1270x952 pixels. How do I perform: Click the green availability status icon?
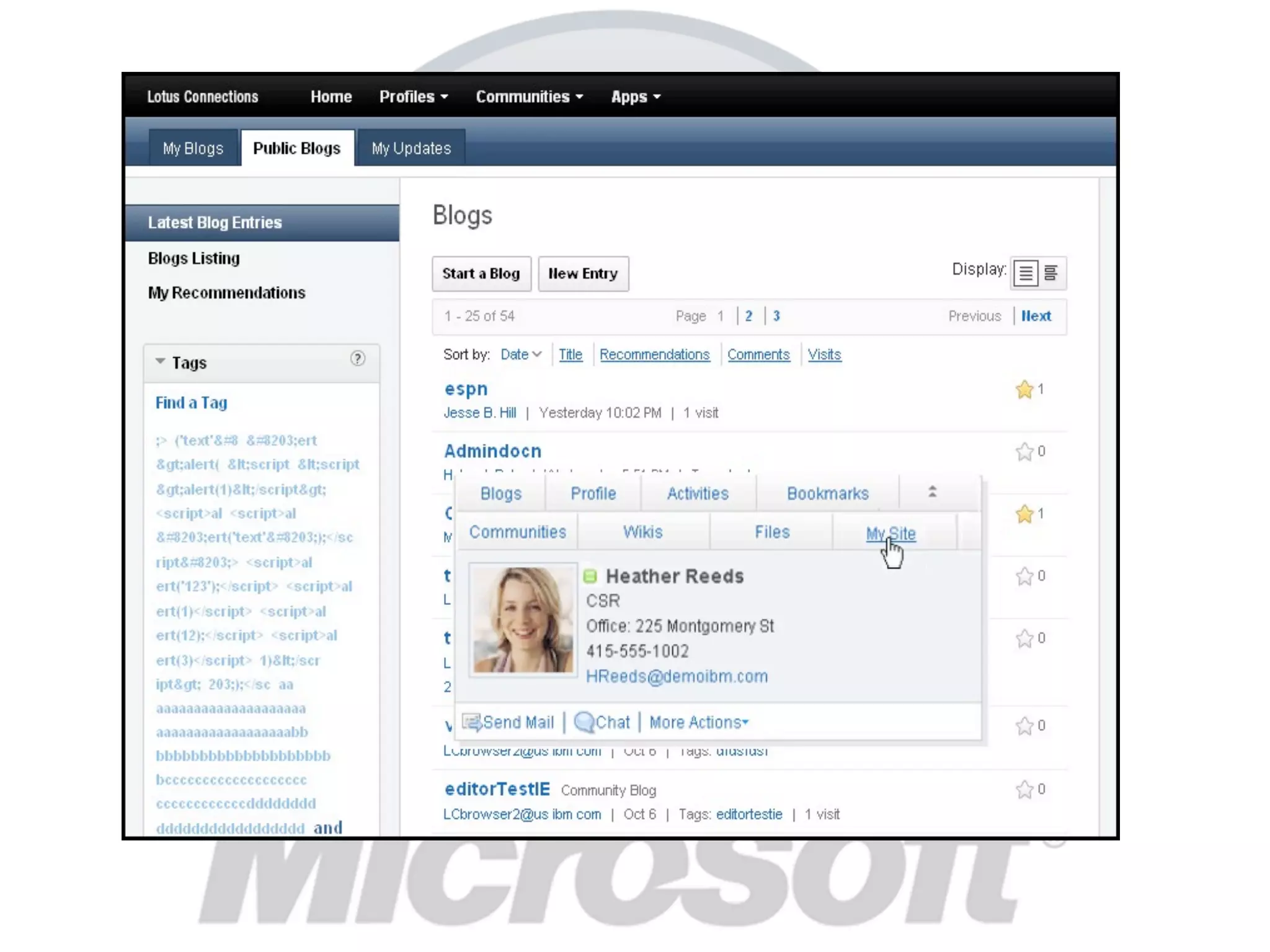(590, 576)
